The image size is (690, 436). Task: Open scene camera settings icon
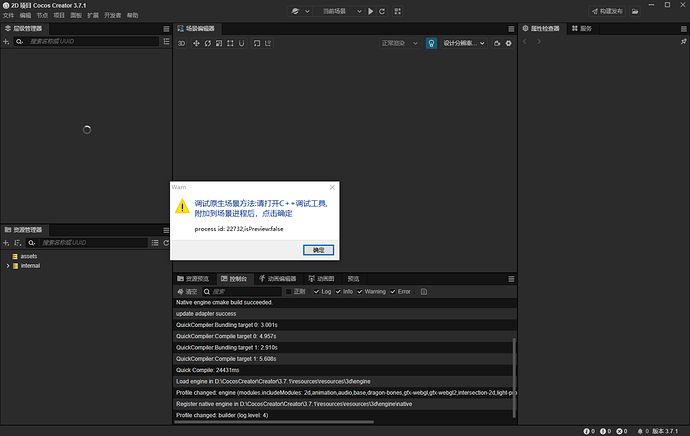[497, 43]
